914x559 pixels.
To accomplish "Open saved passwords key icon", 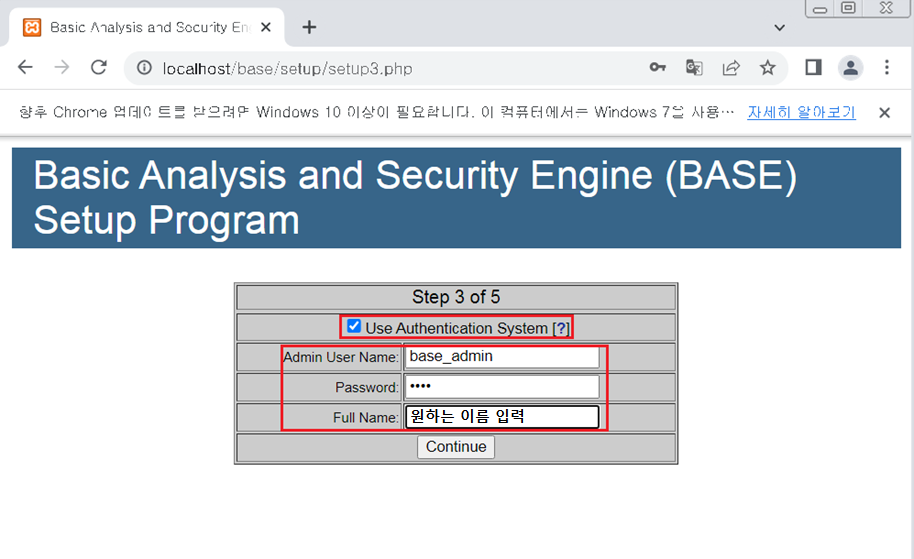I will [x=658, y=68].
